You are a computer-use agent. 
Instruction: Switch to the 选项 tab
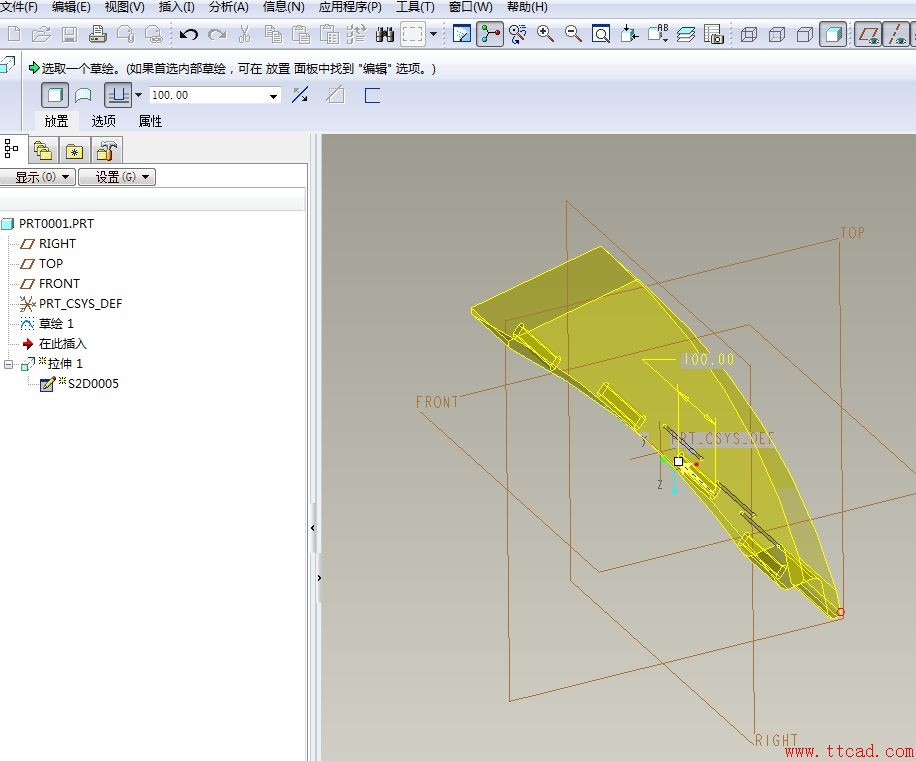104,121
